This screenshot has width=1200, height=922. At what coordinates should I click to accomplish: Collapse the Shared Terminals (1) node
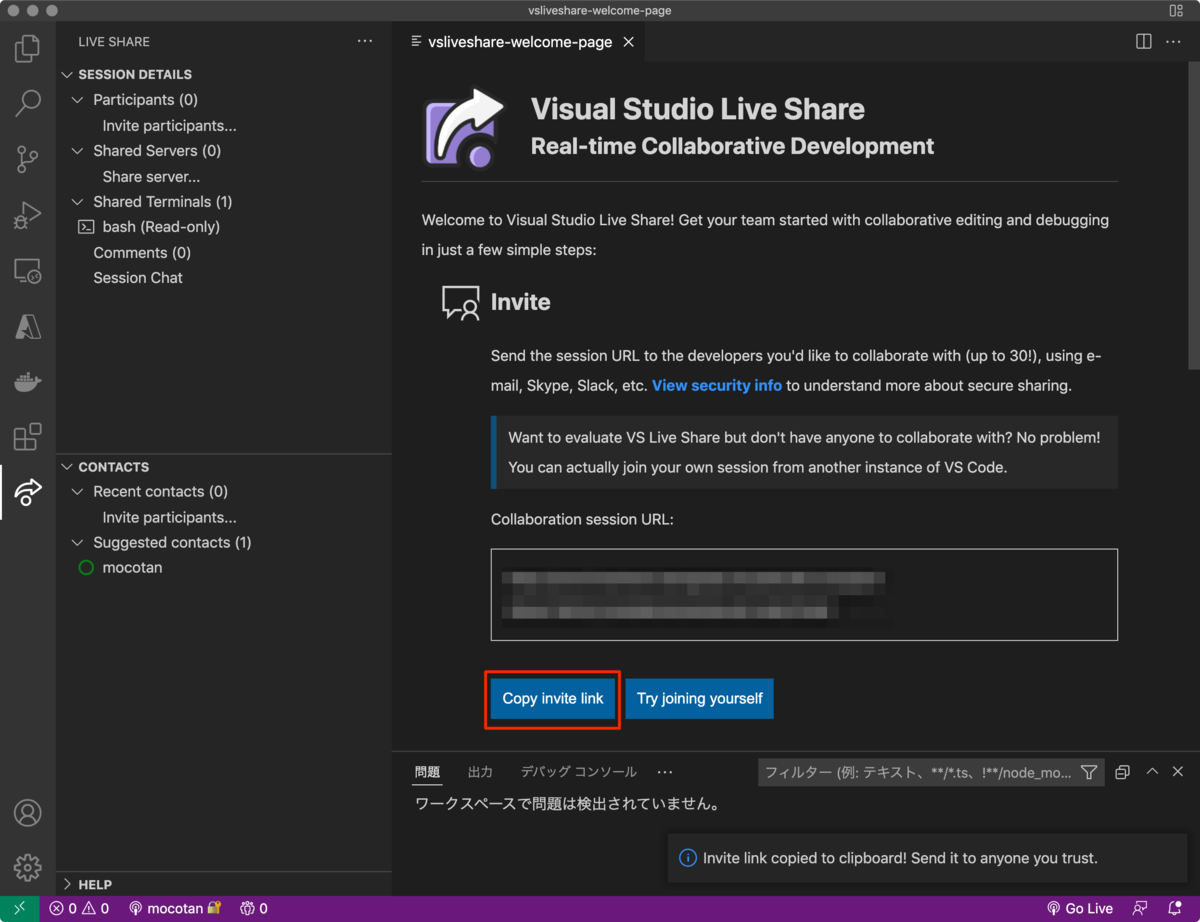tap(78, 202)
